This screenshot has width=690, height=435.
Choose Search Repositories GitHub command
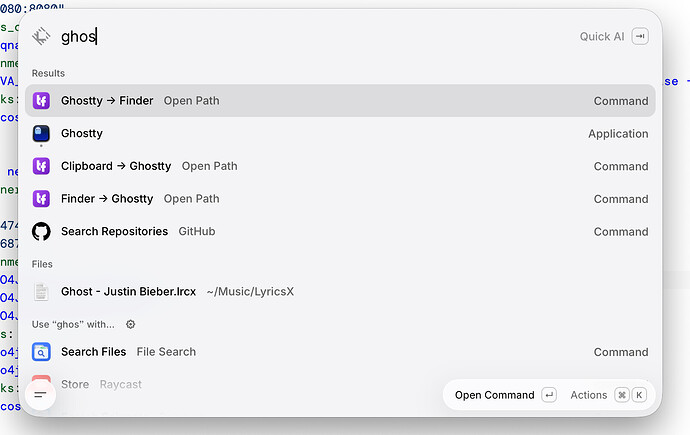[x=340, y=231]
